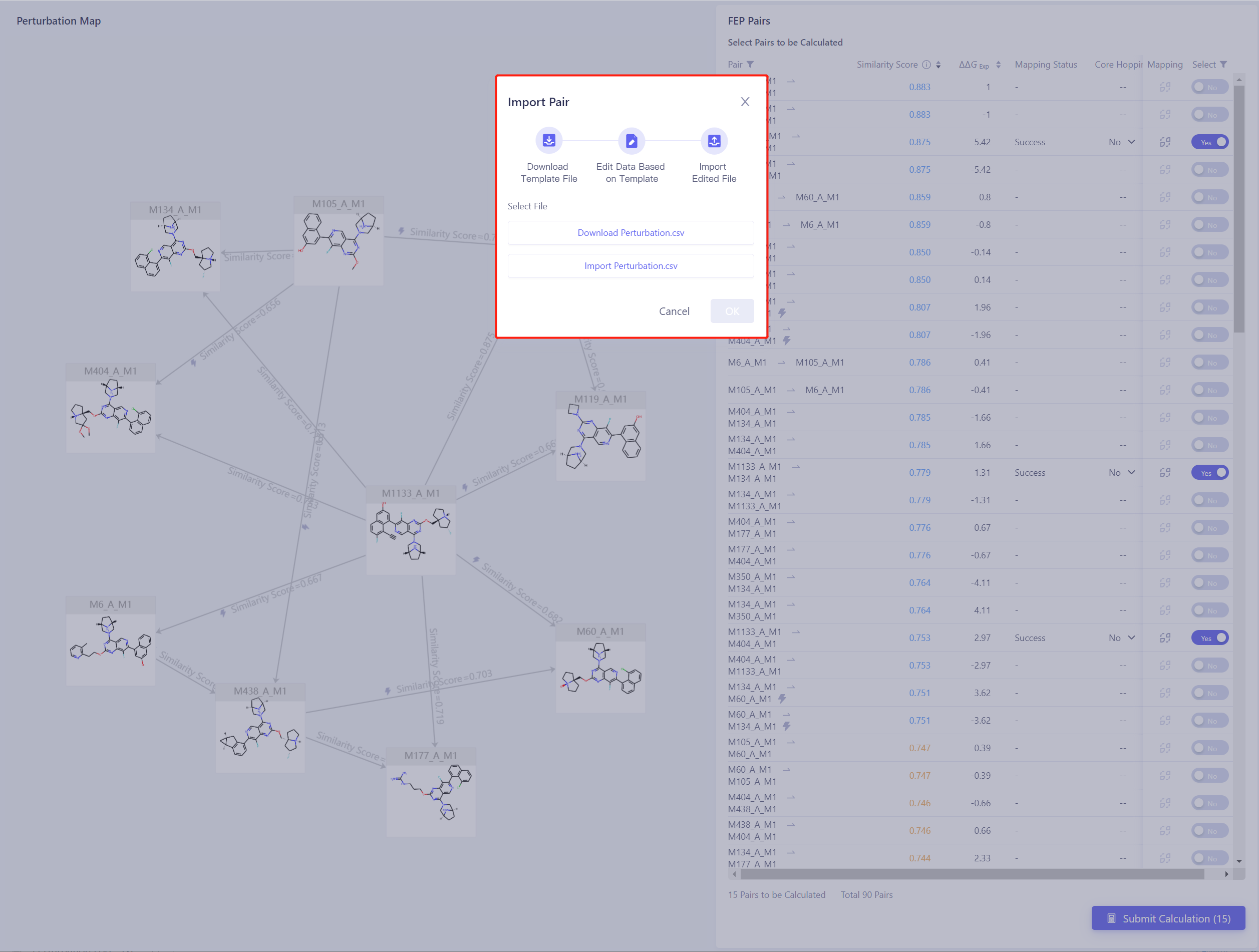
Task: Sort by the ΔΔG Exp column arrows
Action: click(998, 65)
